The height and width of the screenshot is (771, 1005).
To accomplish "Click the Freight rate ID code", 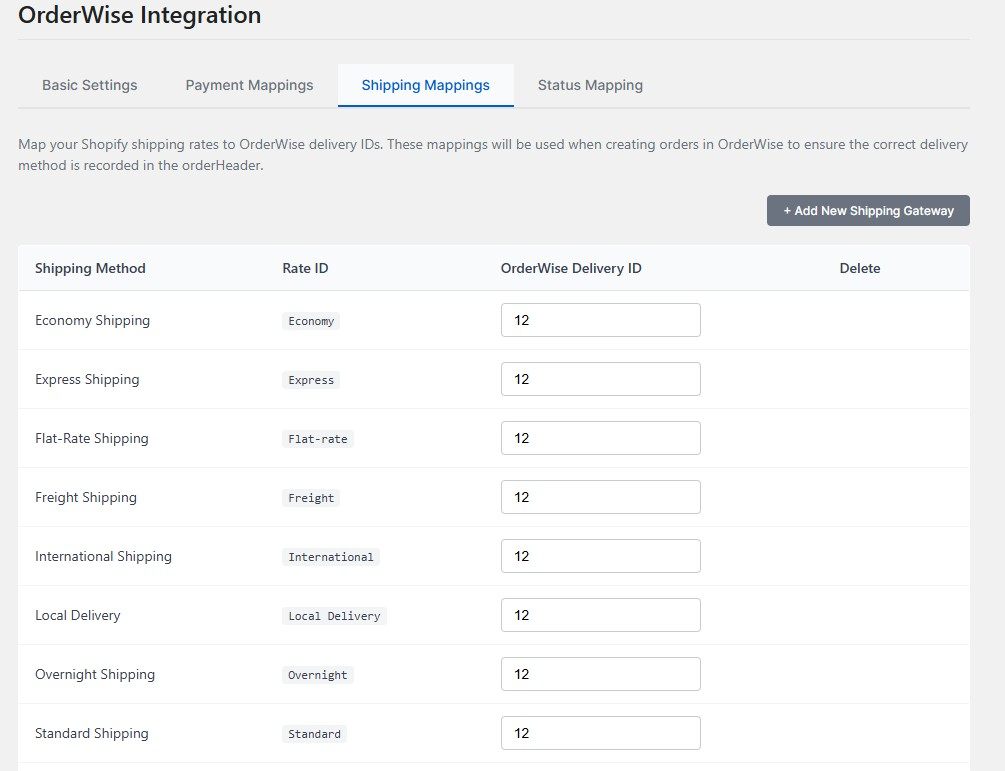I will [311, 498].
